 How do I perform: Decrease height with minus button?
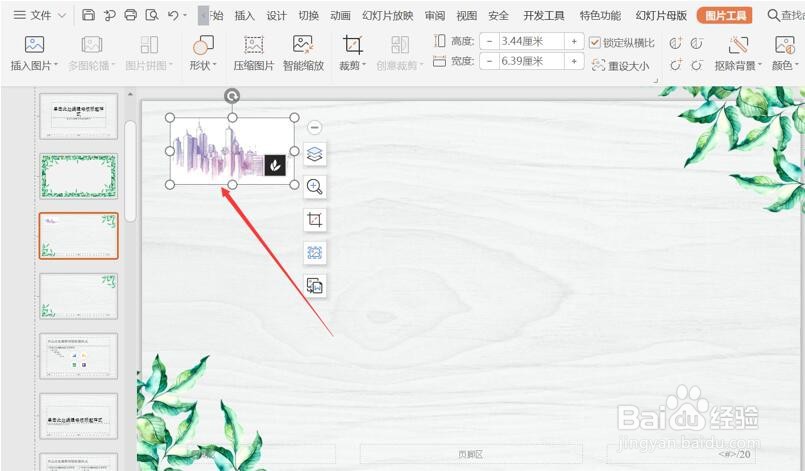(x=490, y=41)
